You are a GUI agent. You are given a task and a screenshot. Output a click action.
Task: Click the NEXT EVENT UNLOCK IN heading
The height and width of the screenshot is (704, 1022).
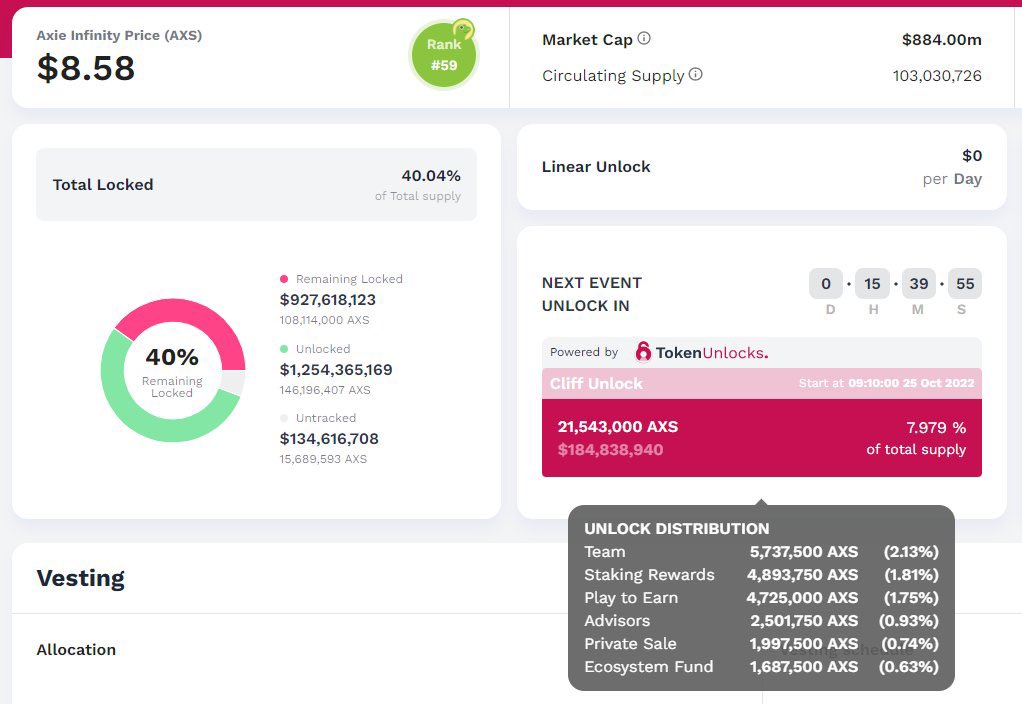(592, 294)
